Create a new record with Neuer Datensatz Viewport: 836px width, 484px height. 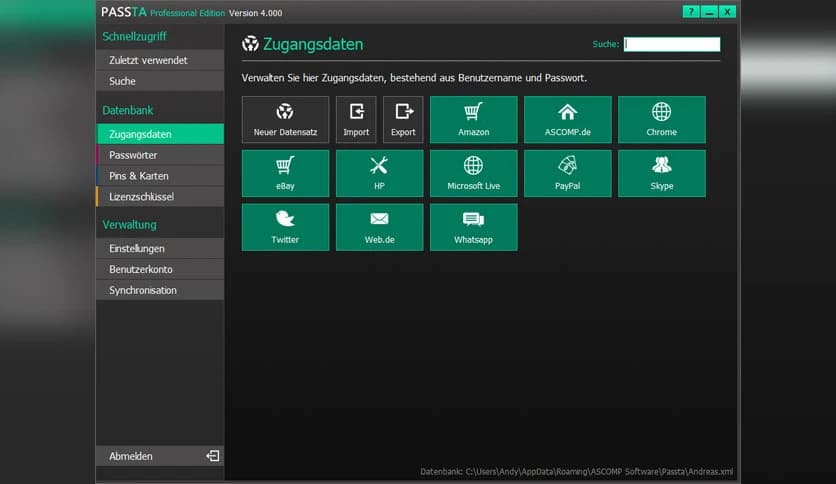[285, 120]
